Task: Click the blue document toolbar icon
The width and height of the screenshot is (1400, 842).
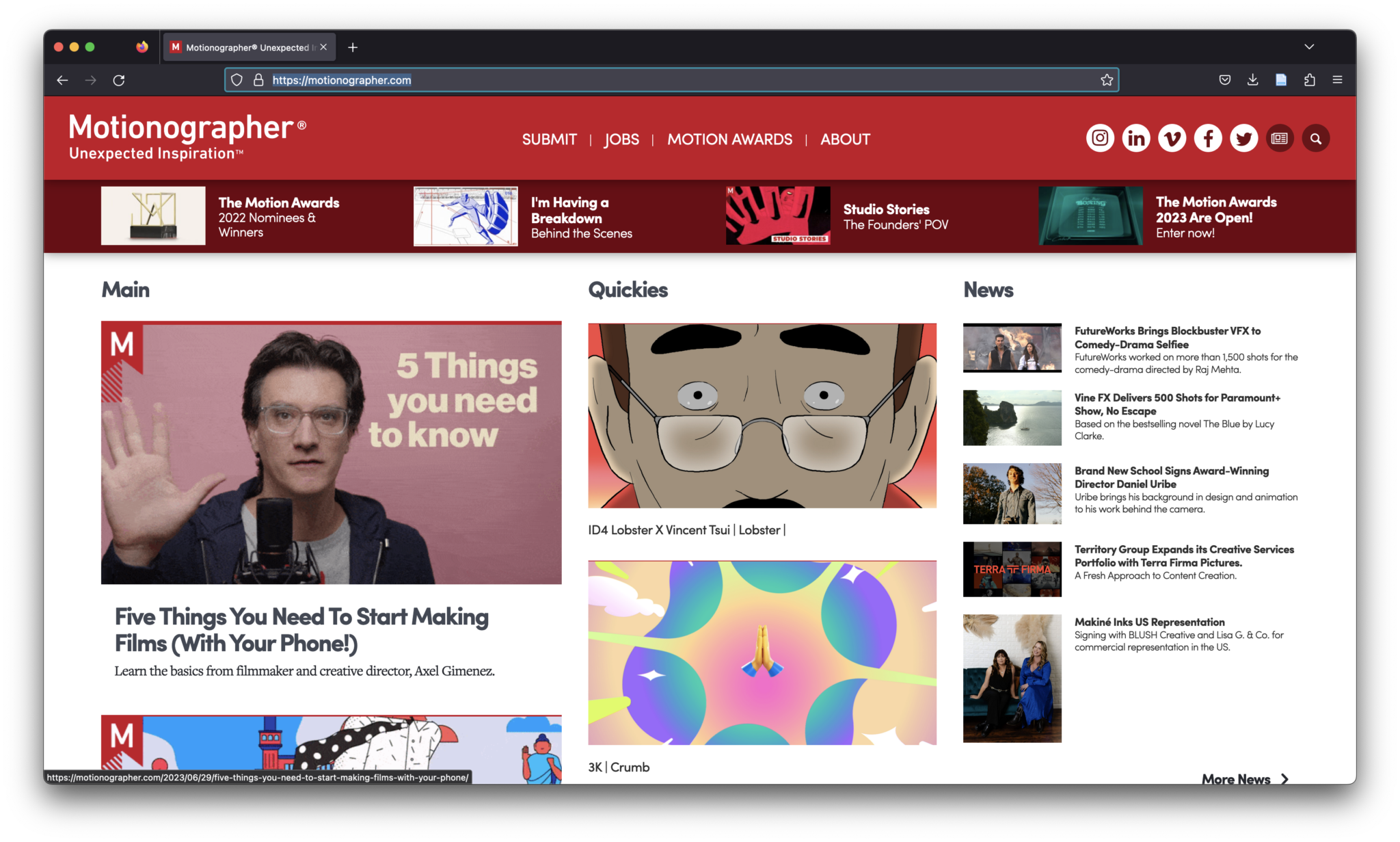Action: pos(1281,80)
